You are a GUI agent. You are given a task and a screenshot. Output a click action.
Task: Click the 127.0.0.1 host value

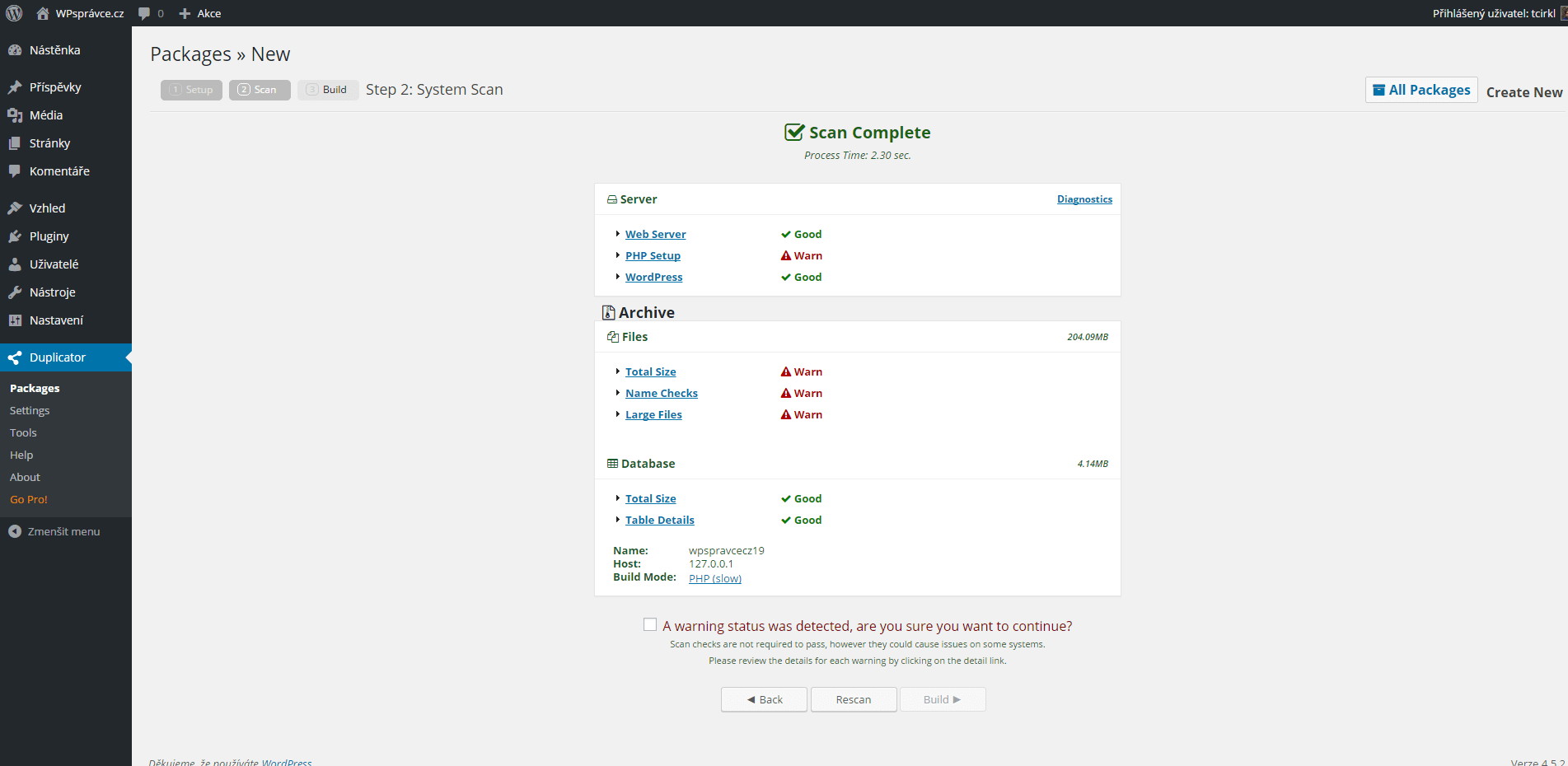click(711, 563)
